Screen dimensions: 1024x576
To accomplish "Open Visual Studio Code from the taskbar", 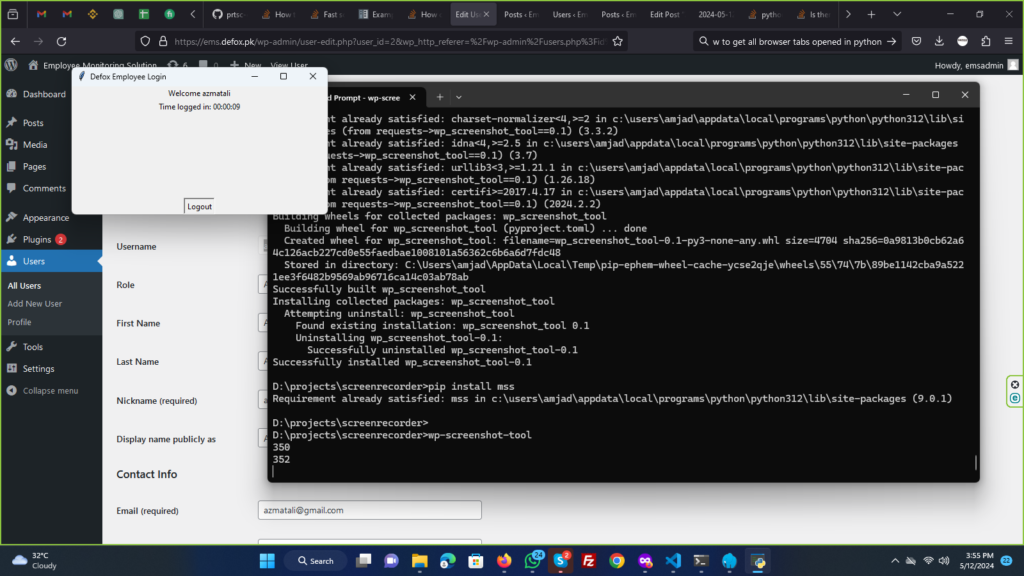I will [x=673, y=561].
